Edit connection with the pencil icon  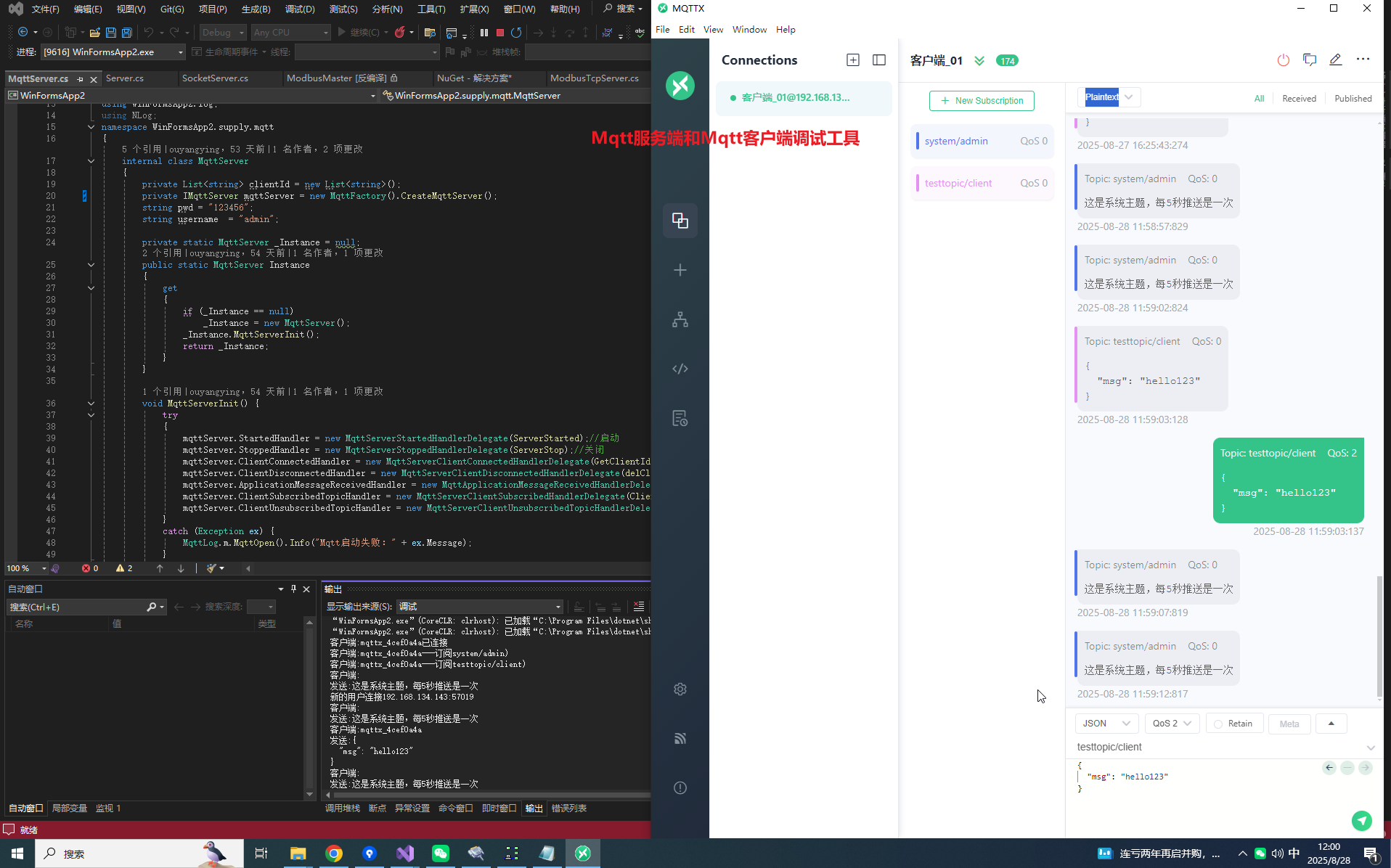[x=1336, y=60]
